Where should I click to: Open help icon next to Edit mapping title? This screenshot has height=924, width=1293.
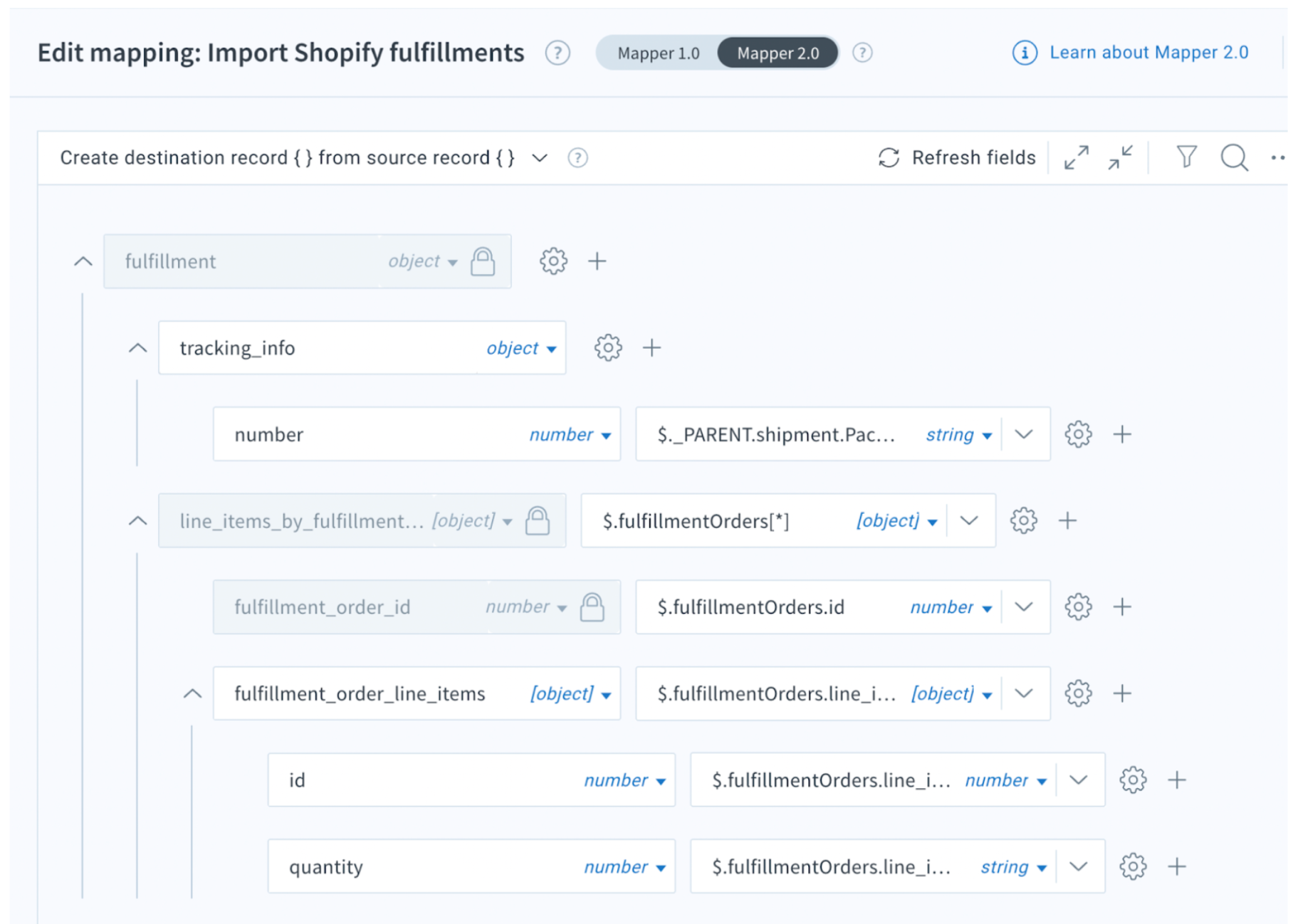(557, 53)
